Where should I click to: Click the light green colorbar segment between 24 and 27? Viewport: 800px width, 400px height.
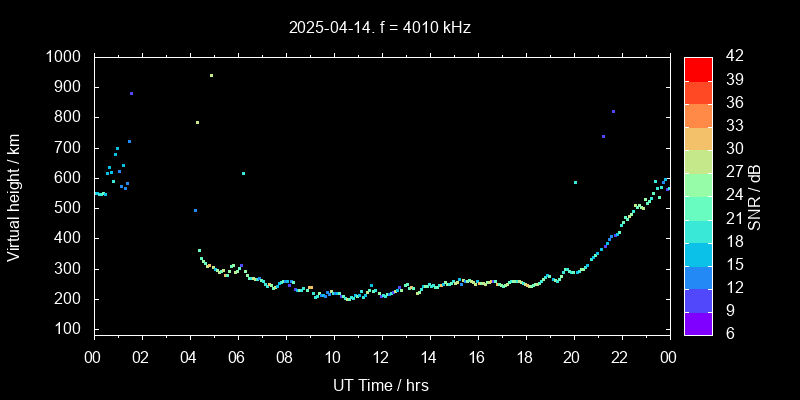[x=698, y=184]
